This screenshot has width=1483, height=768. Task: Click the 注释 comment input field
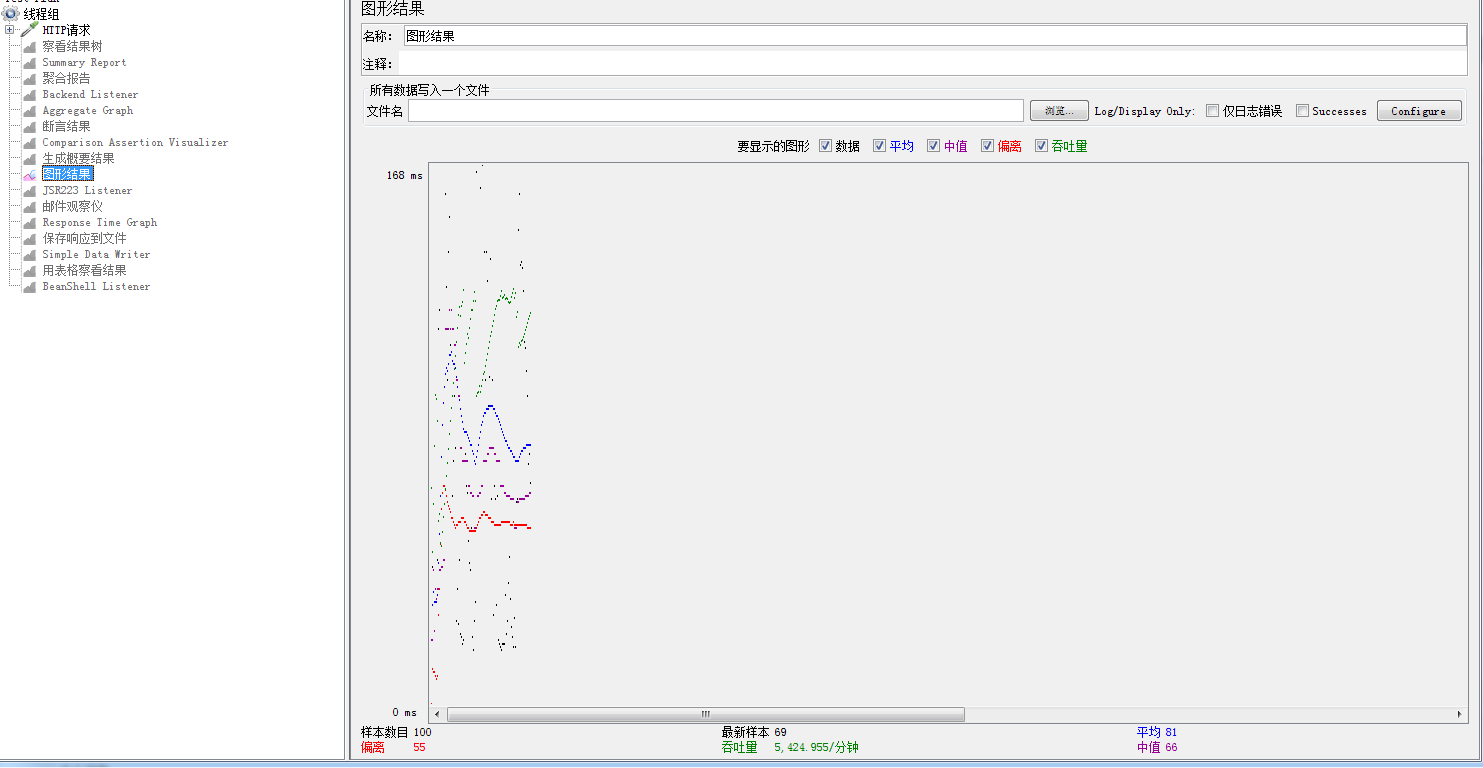tap(933, 64)
